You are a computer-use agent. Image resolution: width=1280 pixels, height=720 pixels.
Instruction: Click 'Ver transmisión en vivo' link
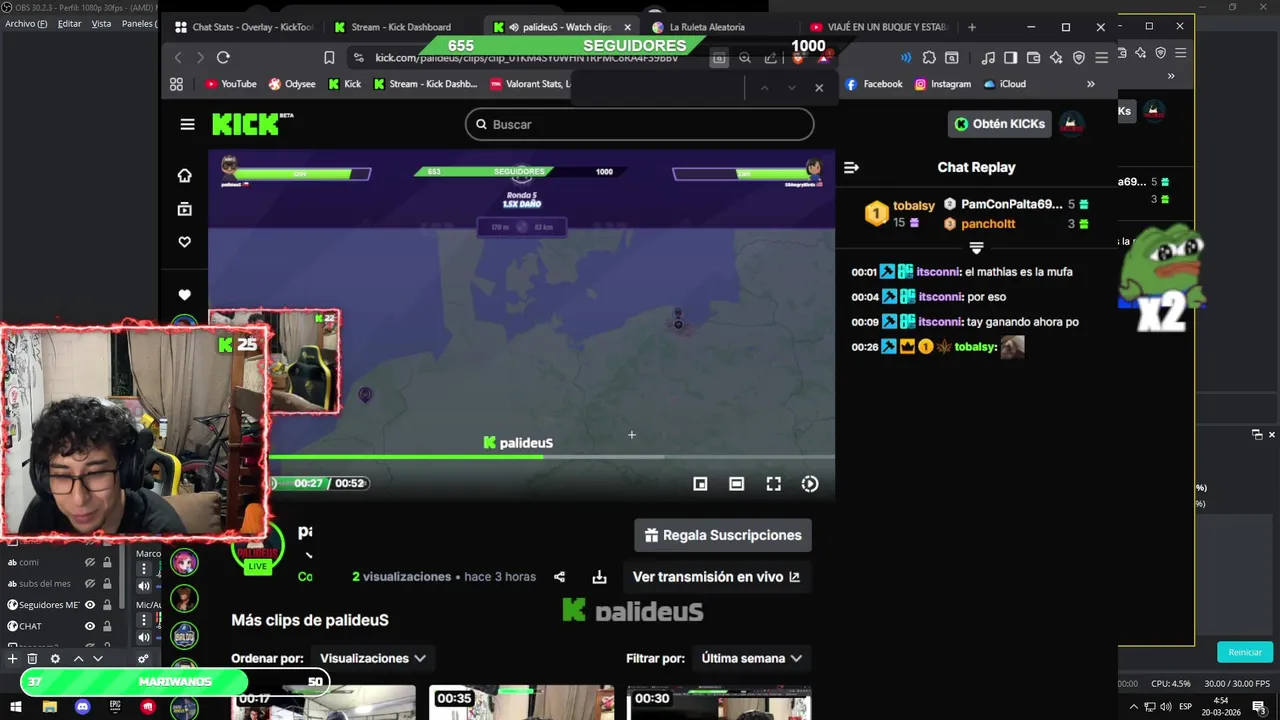click(716, 577)
